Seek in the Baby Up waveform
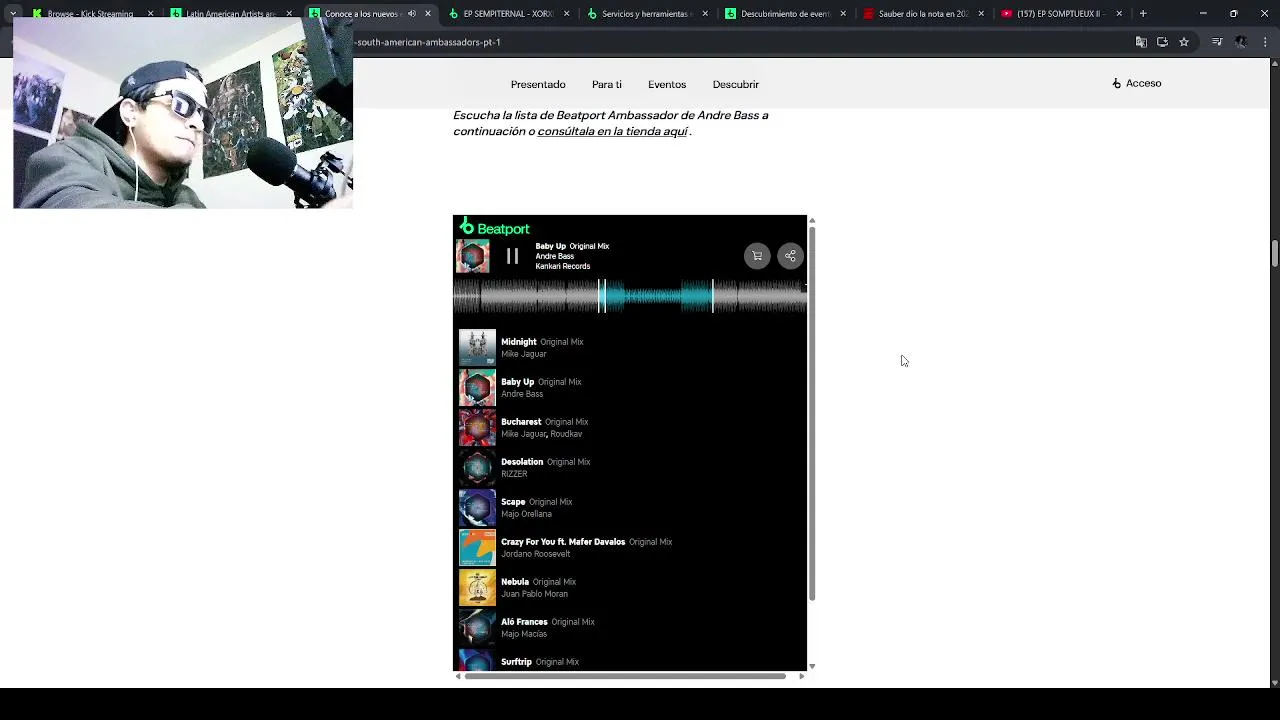The height and width of the screenshot is (720, 1280). point(630,296)
